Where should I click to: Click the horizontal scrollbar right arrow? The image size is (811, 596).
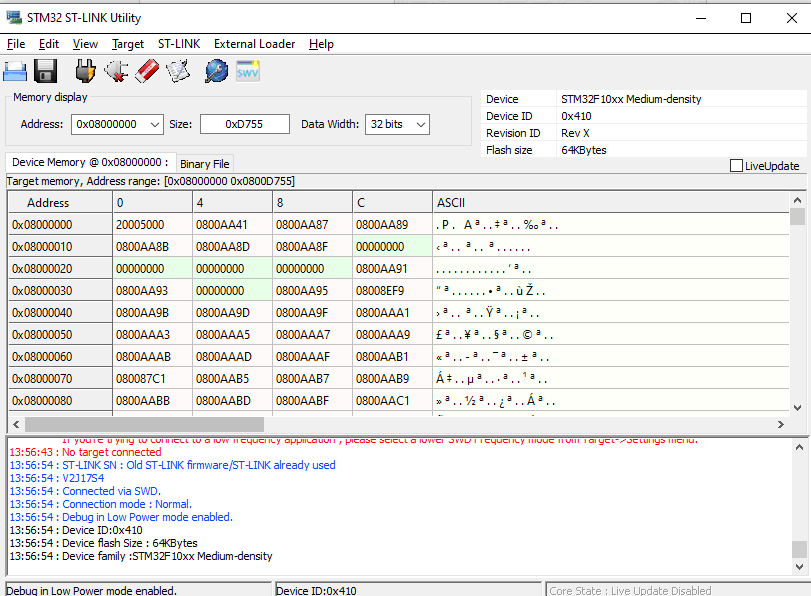(x=780, y=424)
